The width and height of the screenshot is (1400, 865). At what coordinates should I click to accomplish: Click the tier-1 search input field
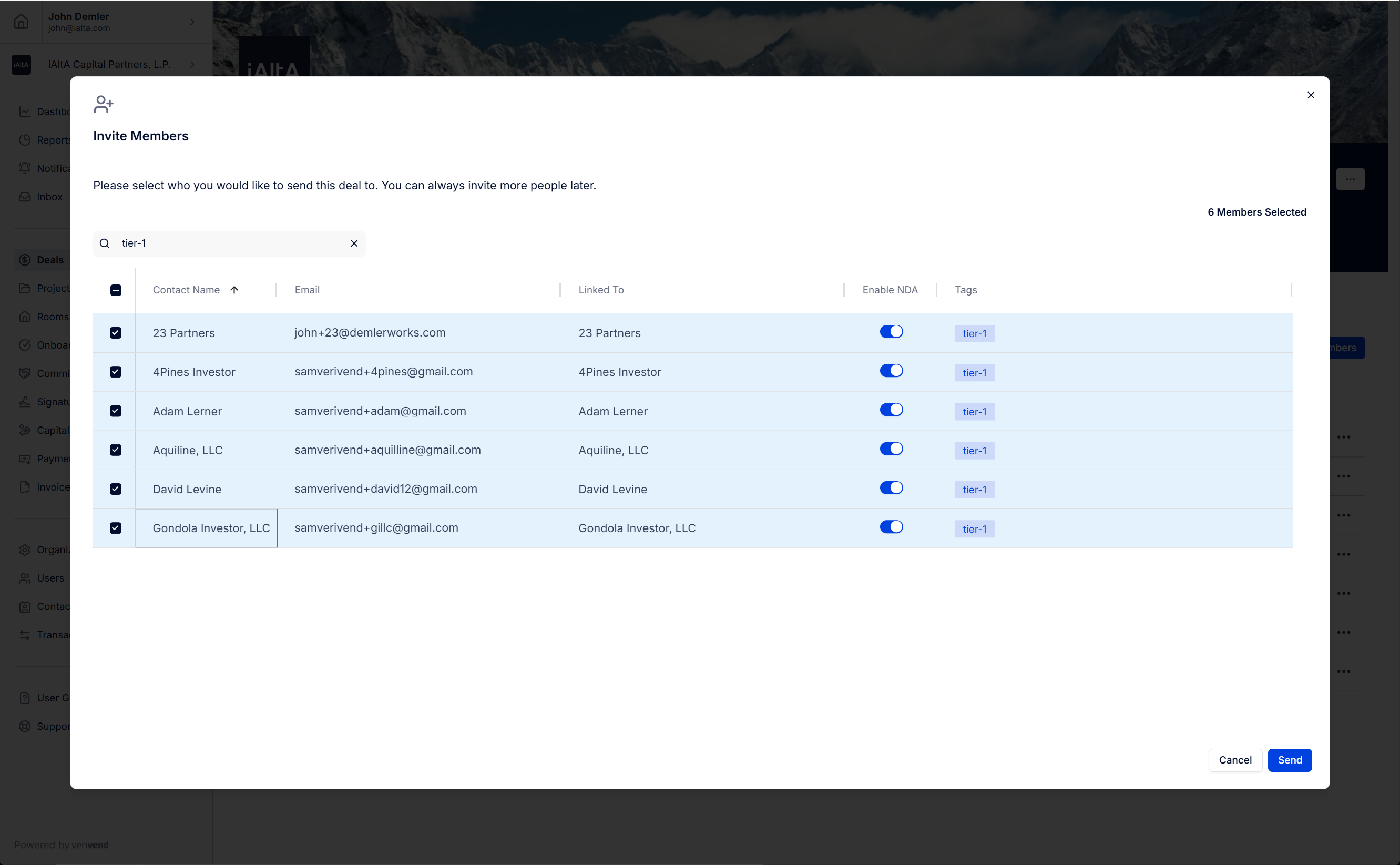click(x=230, y=243)
